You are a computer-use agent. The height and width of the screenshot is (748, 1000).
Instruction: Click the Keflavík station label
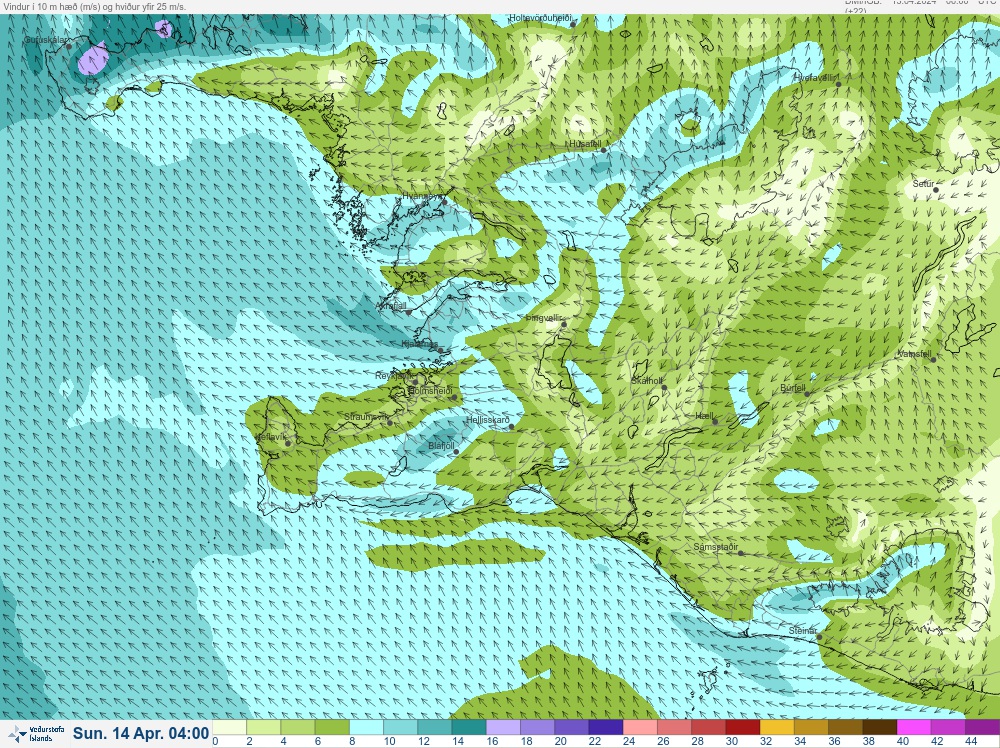point(270,437)
